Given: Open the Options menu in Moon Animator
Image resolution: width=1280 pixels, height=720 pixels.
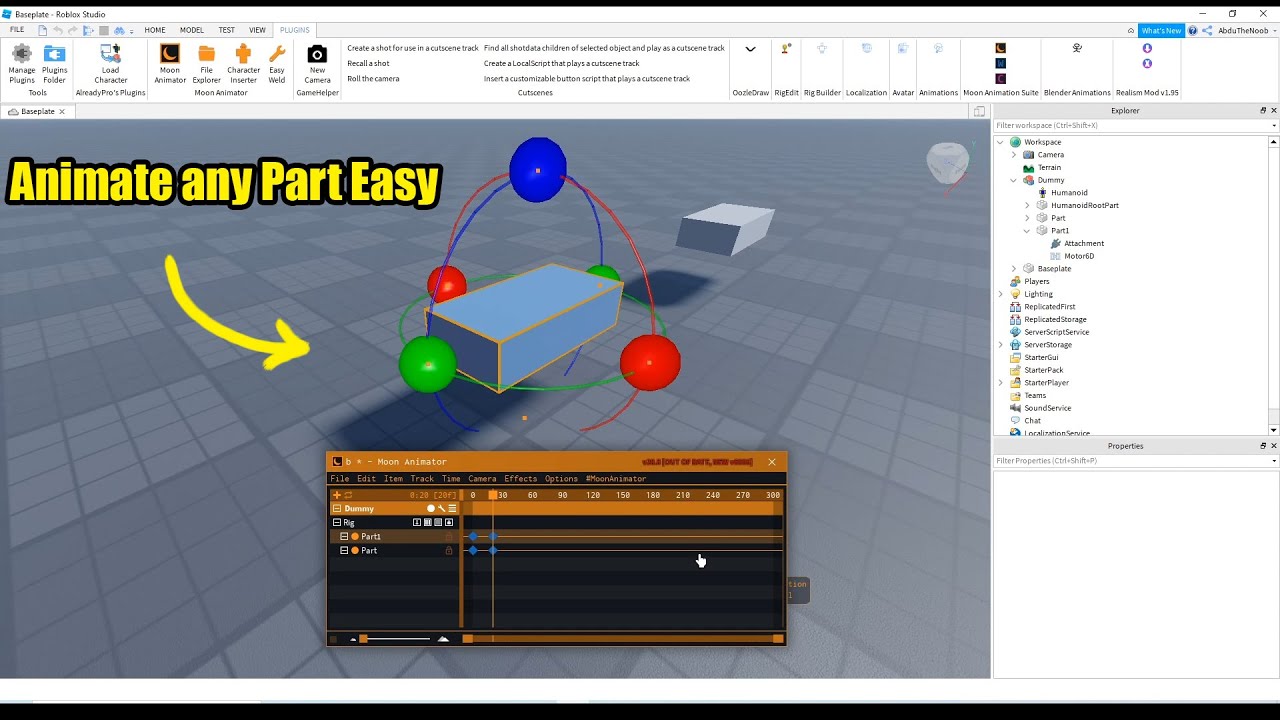Looking at the screenshot, I should pos(561,479).
